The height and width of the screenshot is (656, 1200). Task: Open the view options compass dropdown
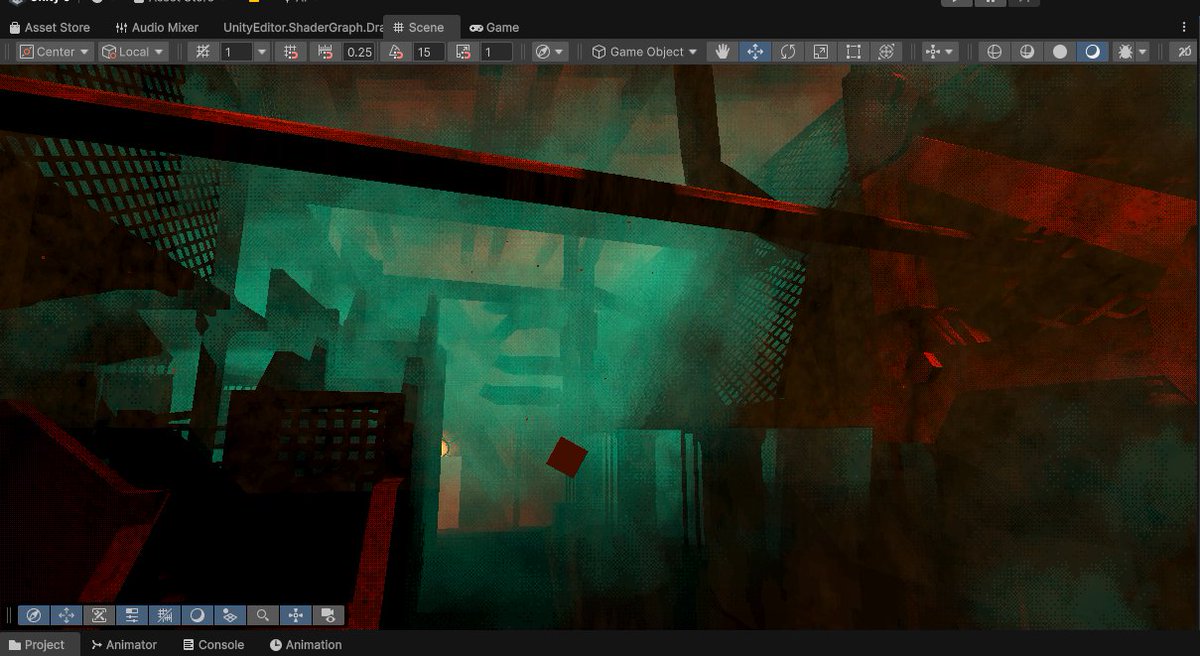click(549, 51)
